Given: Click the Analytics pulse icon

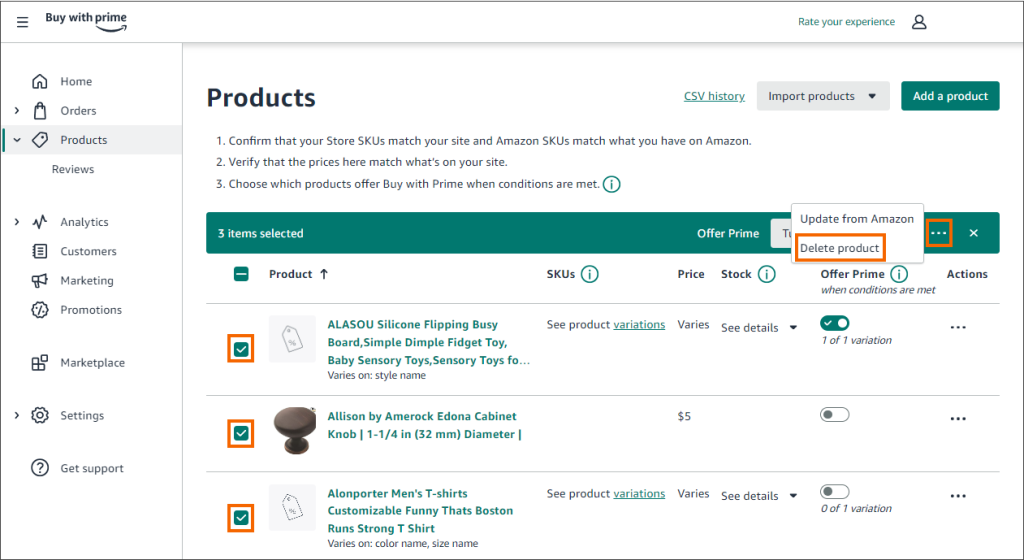Looking at the screenshot, I should 40,222.
